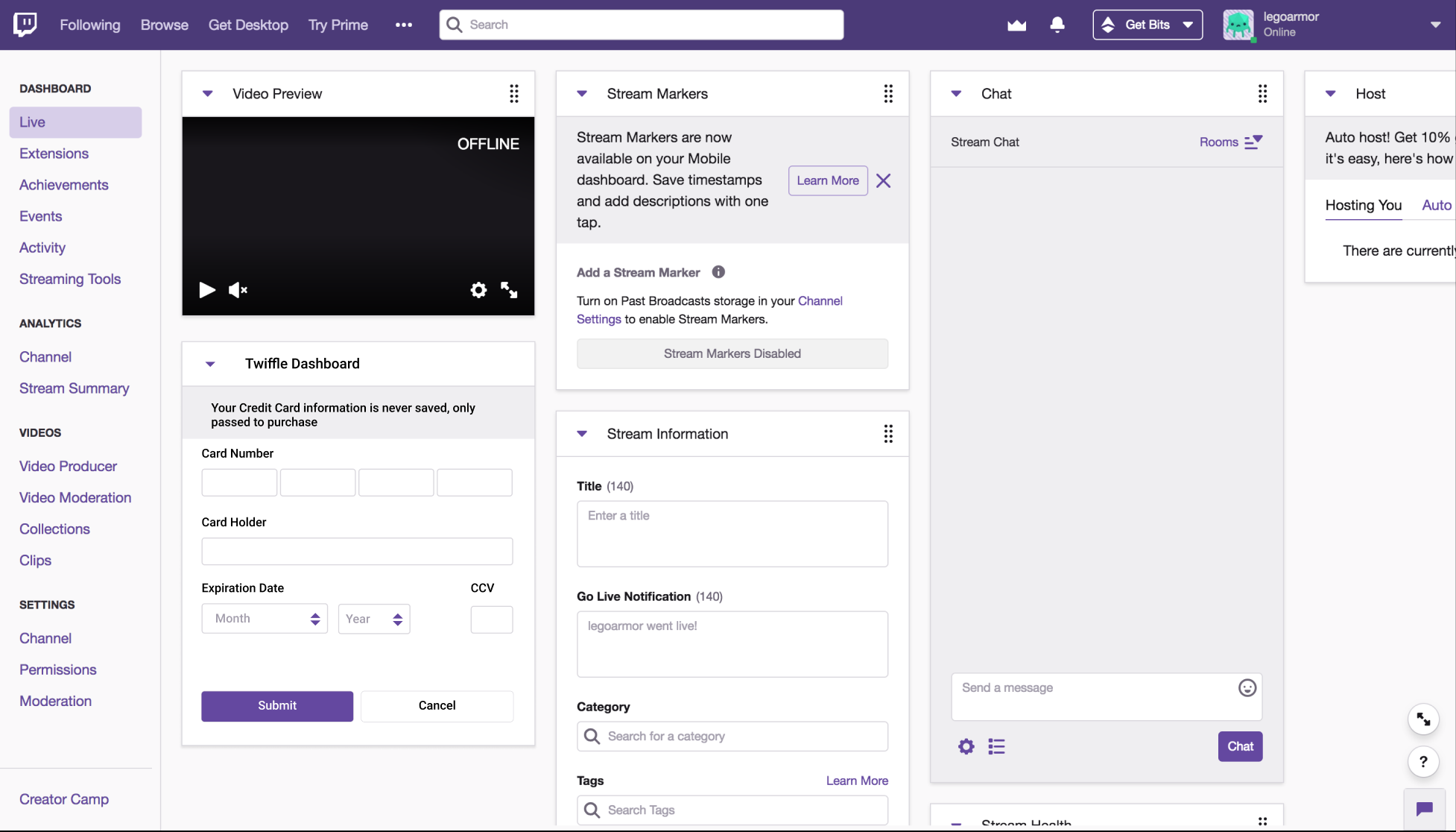Submit the credit card form

(x=277, y=705)
